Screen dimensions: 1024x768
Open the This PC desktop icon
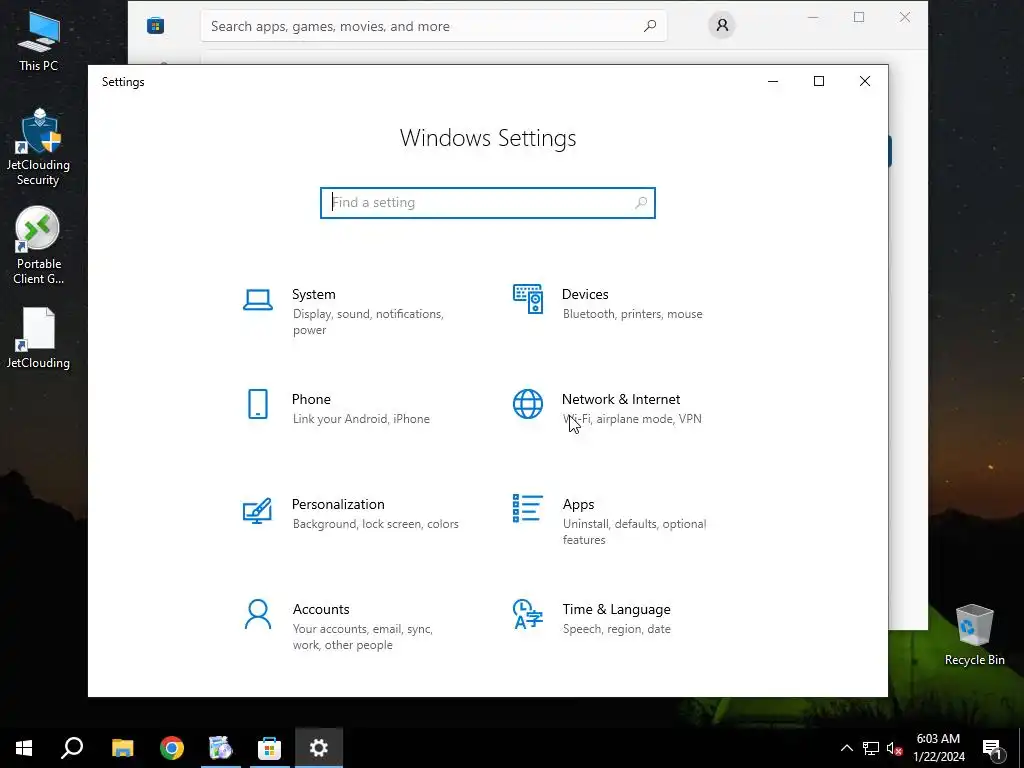pyautogui.click(x=39, y=41)
